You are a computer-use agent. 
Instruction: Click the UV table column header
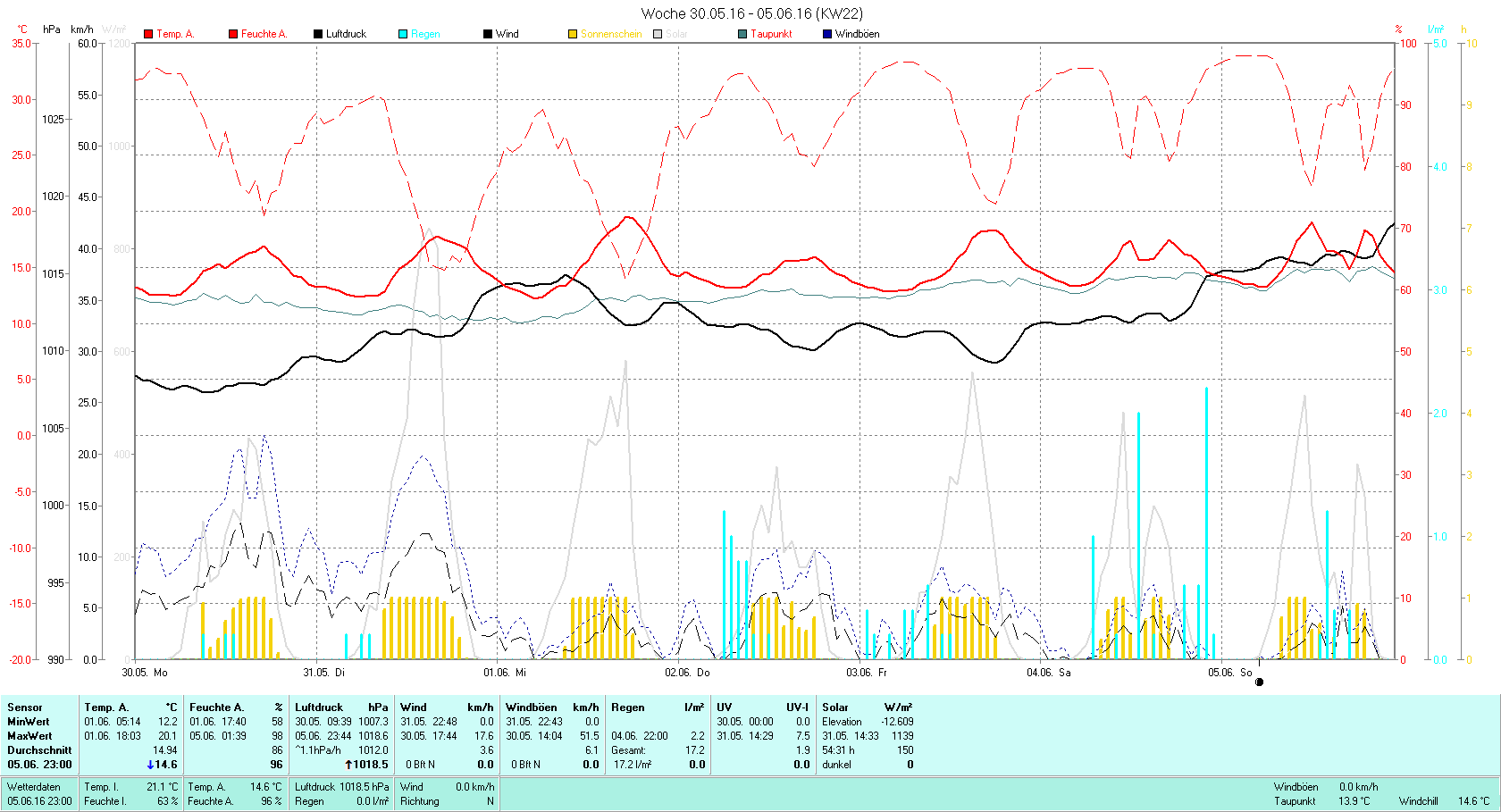point(724,707)
